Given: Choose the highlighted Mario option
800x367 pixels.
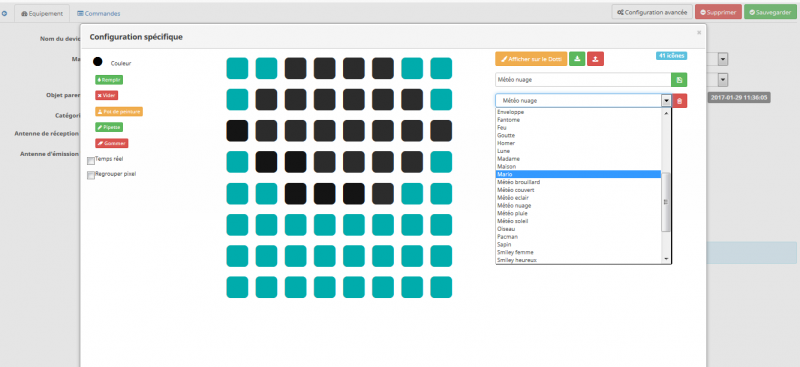Looking at the screenshot, I should click(x=578, y=174).
